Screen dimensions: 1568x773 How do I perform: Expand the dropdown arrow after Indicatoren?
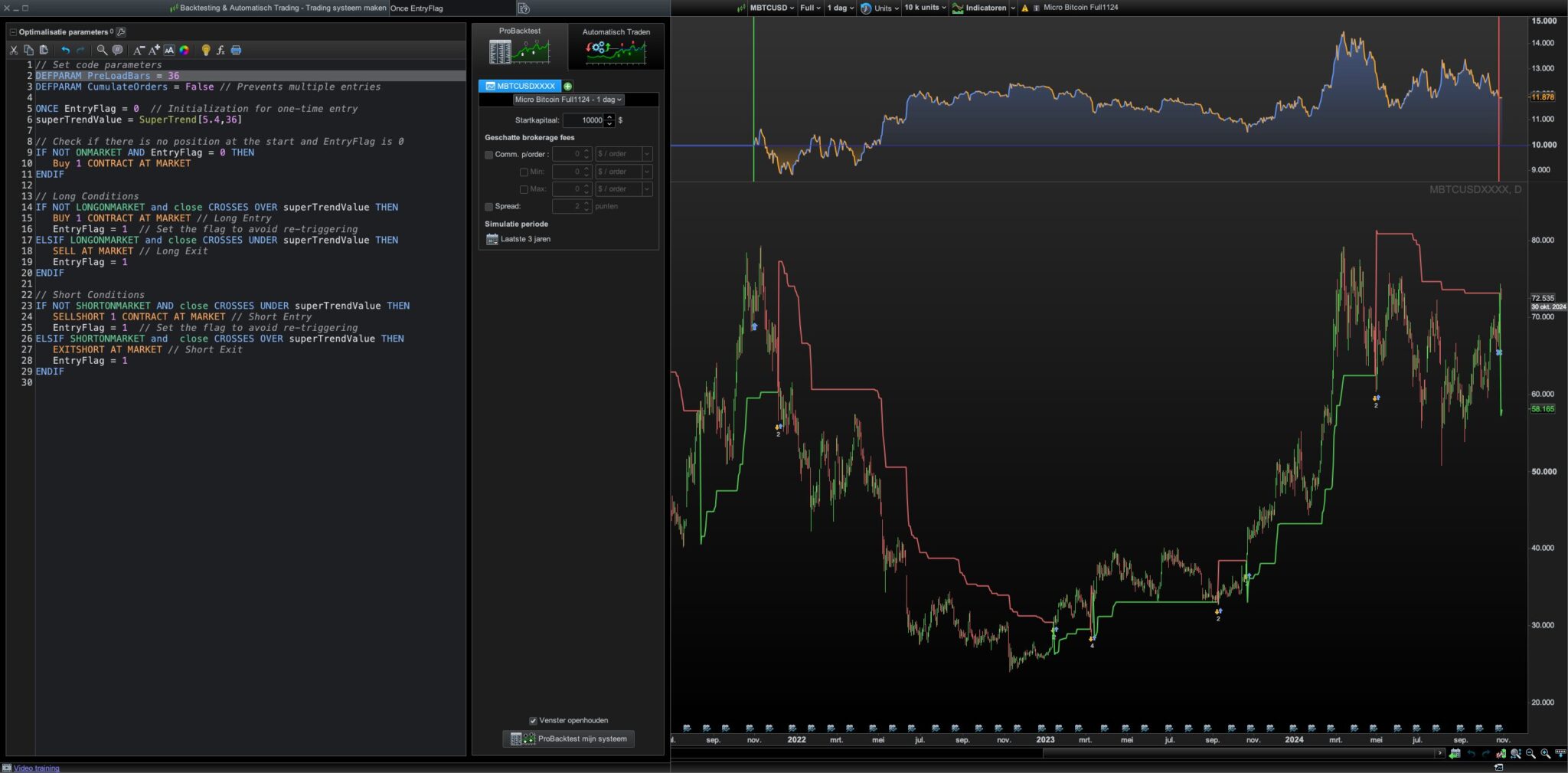1013,8
